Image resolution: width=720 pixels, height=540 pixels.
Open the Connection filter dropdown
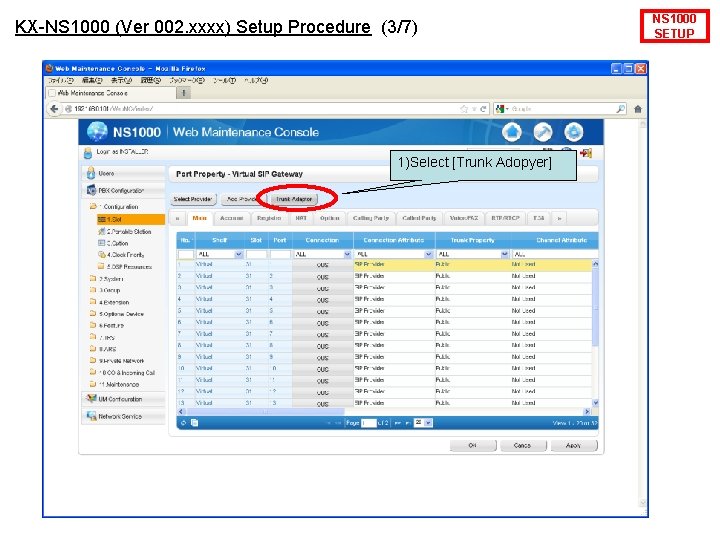[x=347, y=254]
